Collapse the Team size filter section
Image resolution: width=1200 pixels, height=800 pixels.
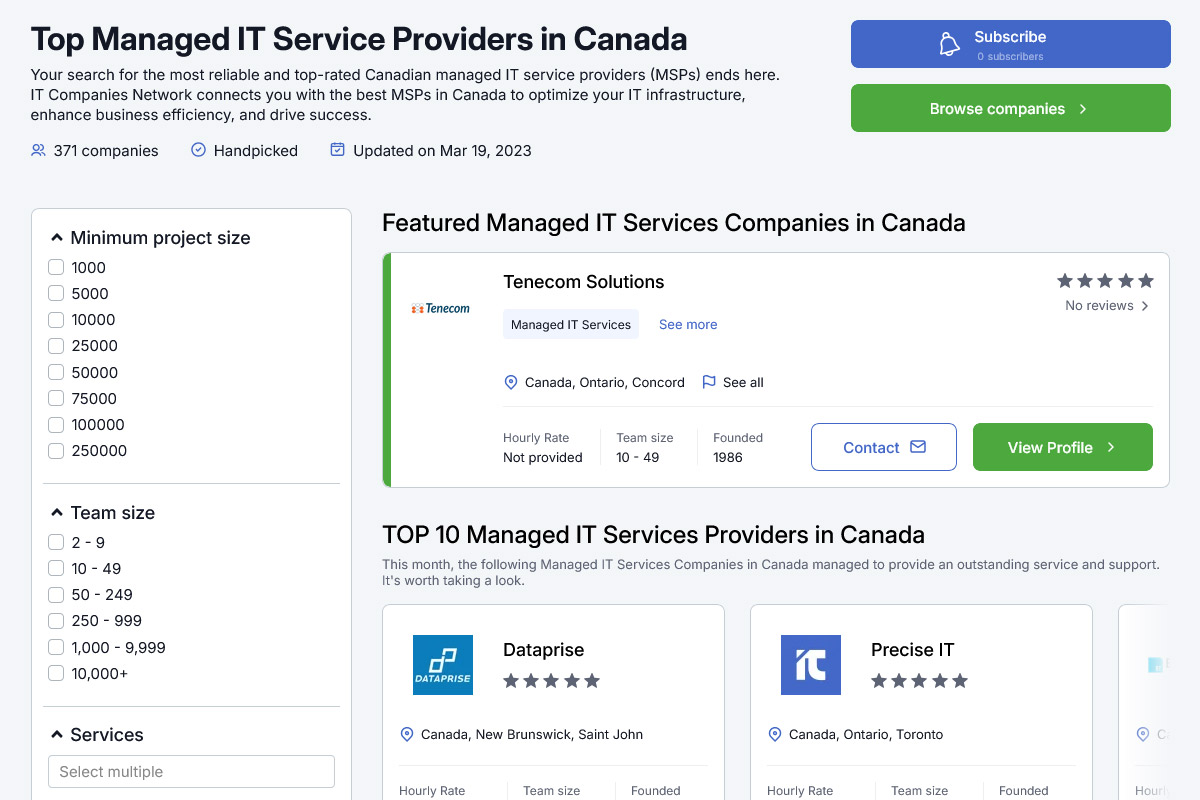[x=57, y=513]
